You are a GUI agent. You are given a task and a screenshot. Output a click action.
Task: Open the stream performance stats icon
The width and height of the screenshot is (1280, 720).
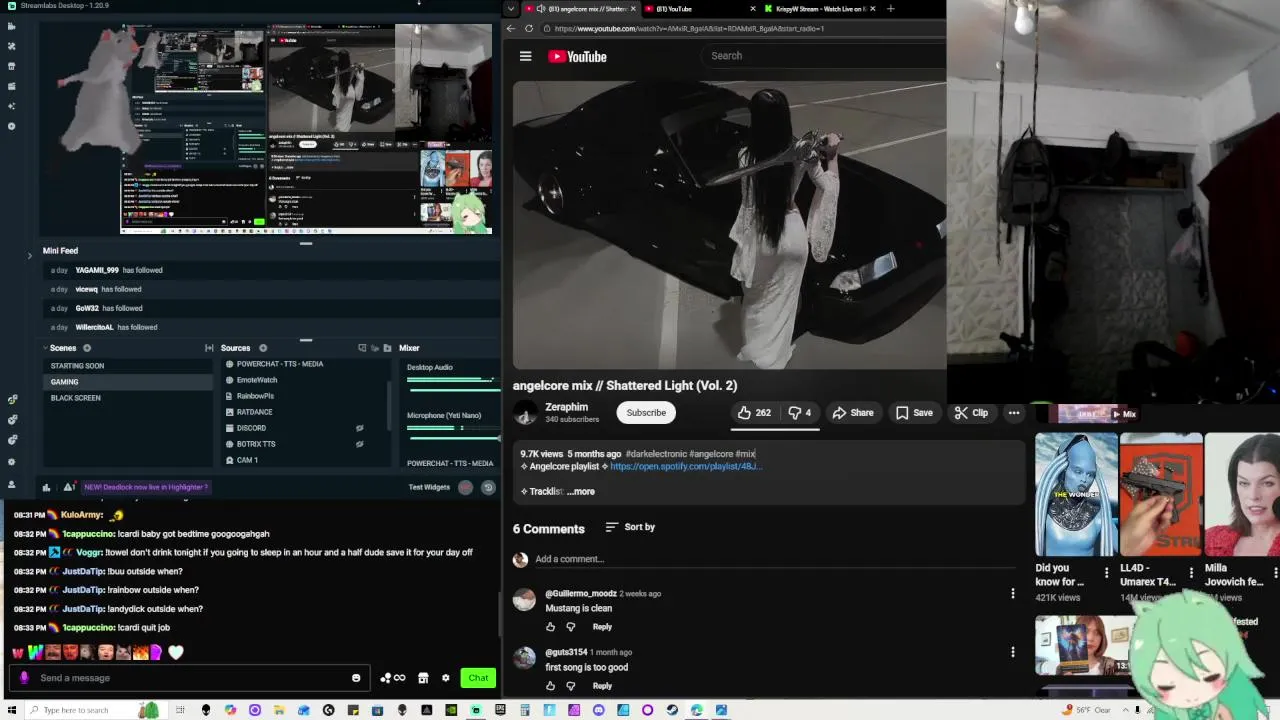[46, 487]
